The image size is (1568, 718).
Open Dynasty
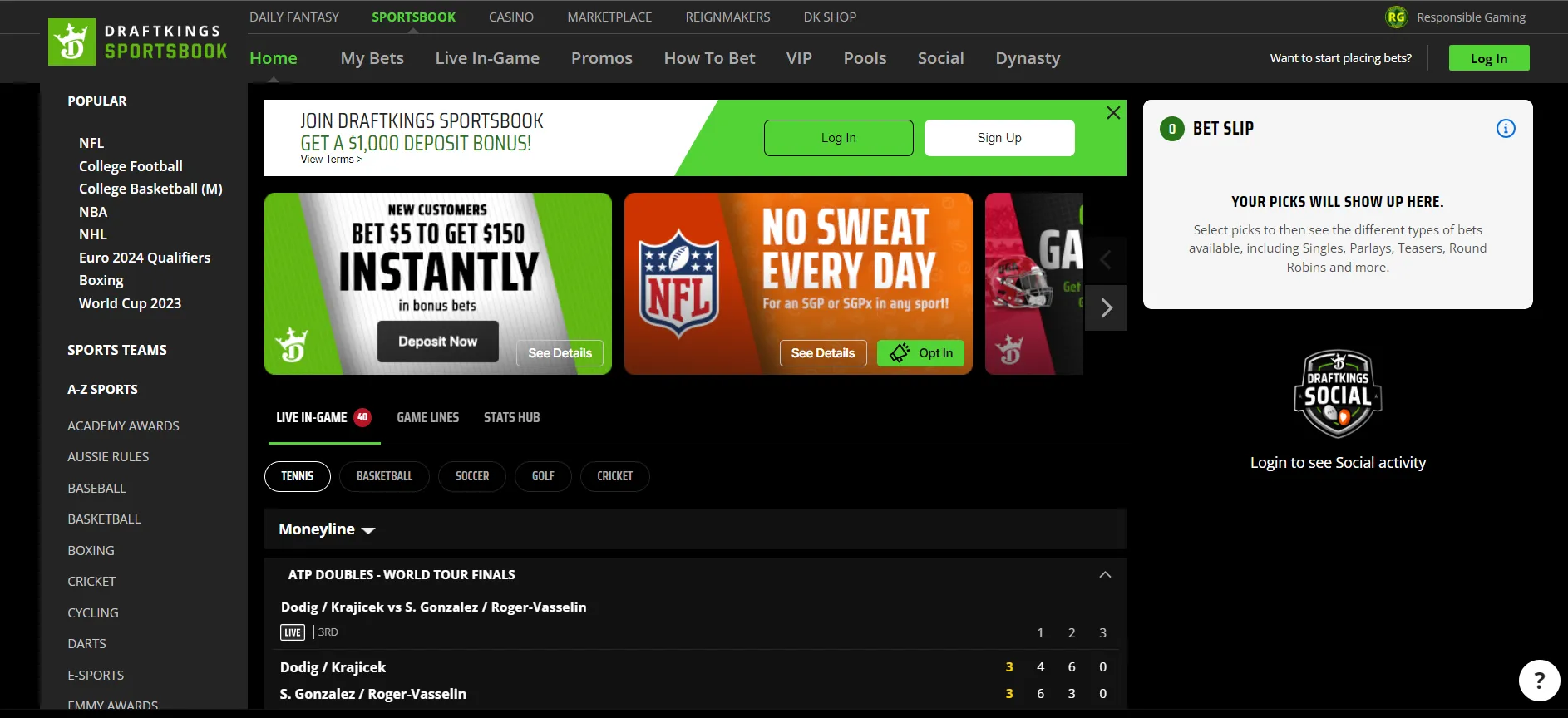[x=1028, y=58]
